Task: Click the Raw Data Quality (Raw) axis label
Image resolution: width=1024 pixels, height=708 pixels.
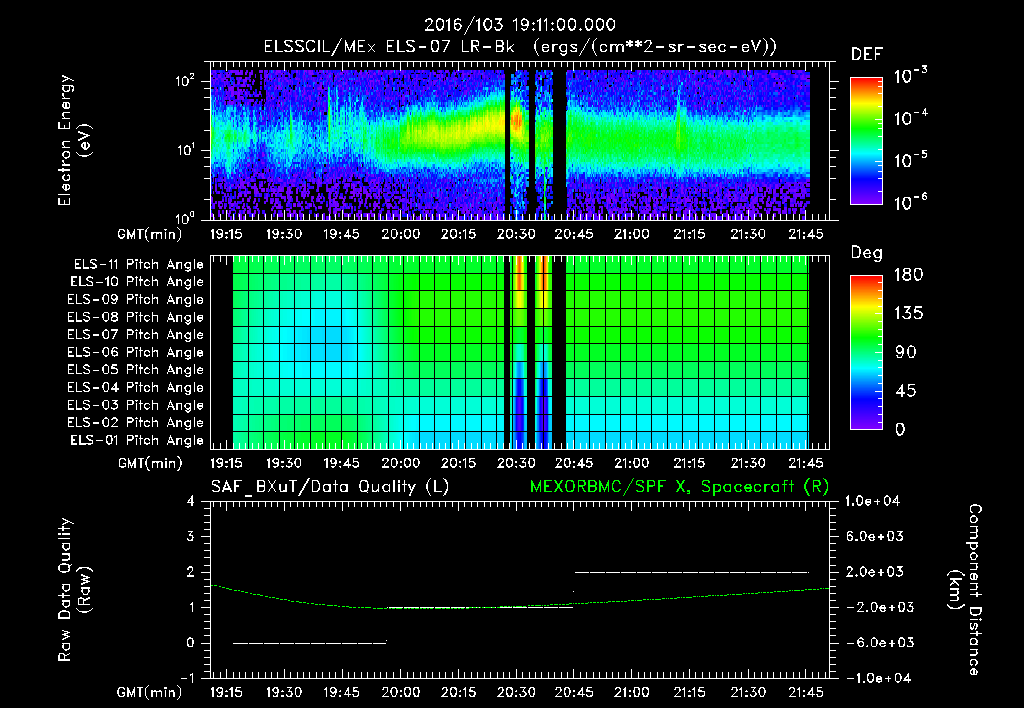Action: (74, 590)
